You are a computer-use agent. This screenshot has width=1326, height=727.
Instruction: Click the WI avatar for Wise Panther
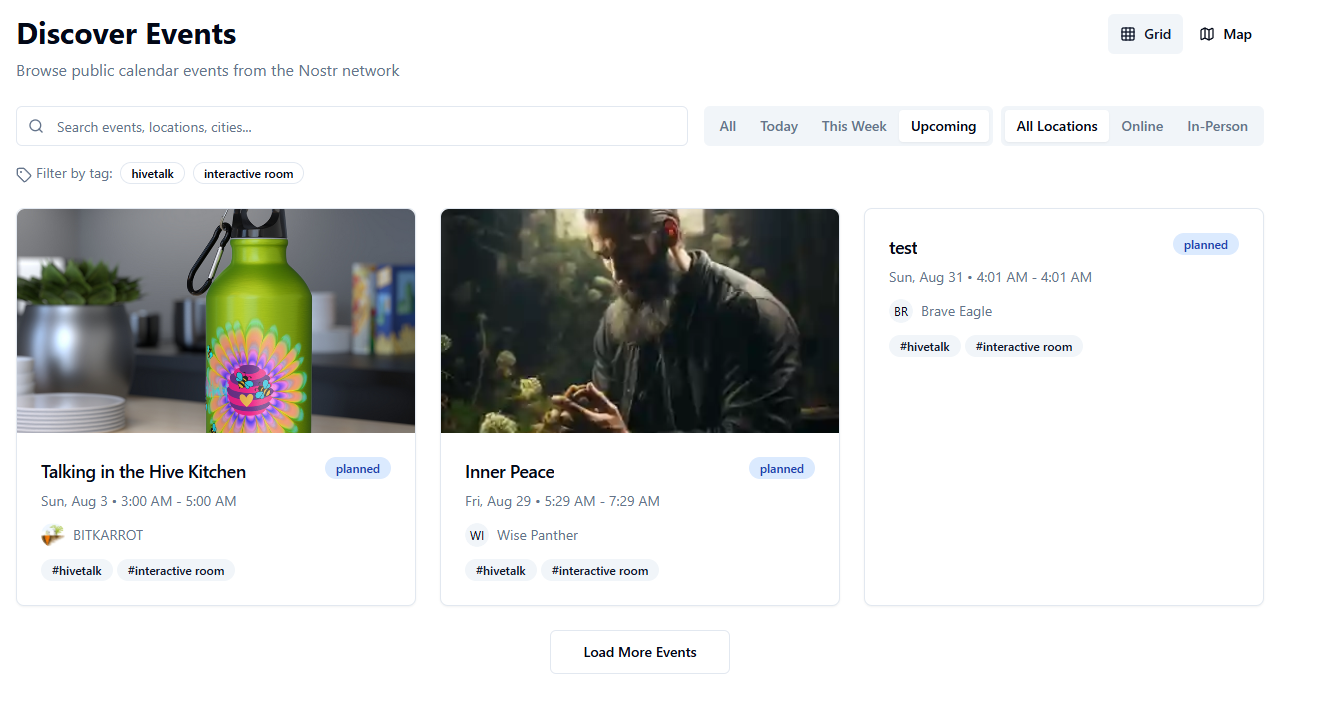point(477,535)
